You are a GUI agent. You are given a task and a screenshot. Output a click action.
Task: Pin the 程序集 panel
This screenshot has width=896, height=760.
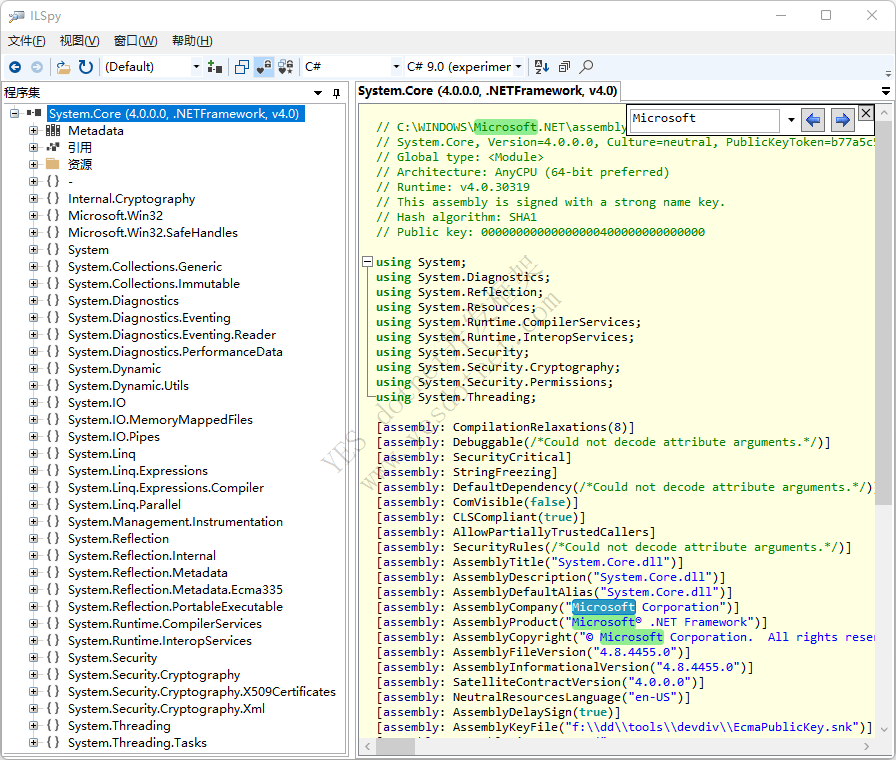click(x=337, y=93)
